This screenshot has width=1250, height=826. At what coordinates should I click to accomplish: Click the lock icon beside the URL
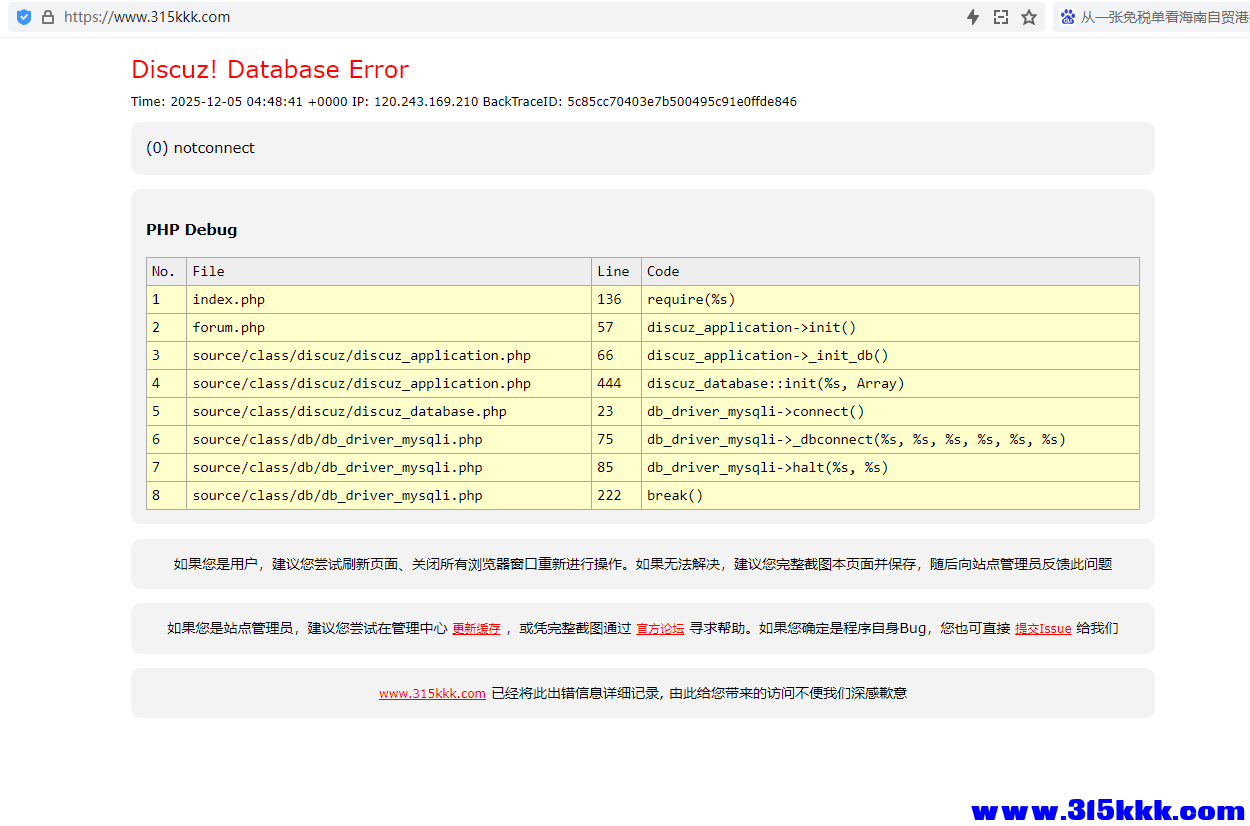(x=47, y=17)
